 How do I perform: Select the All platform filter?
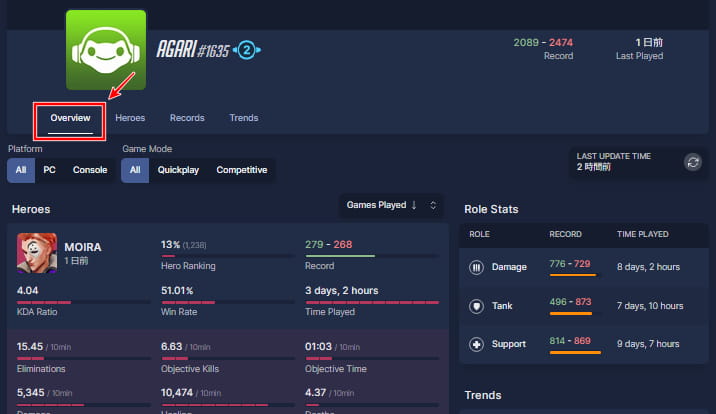coord(21,170)
